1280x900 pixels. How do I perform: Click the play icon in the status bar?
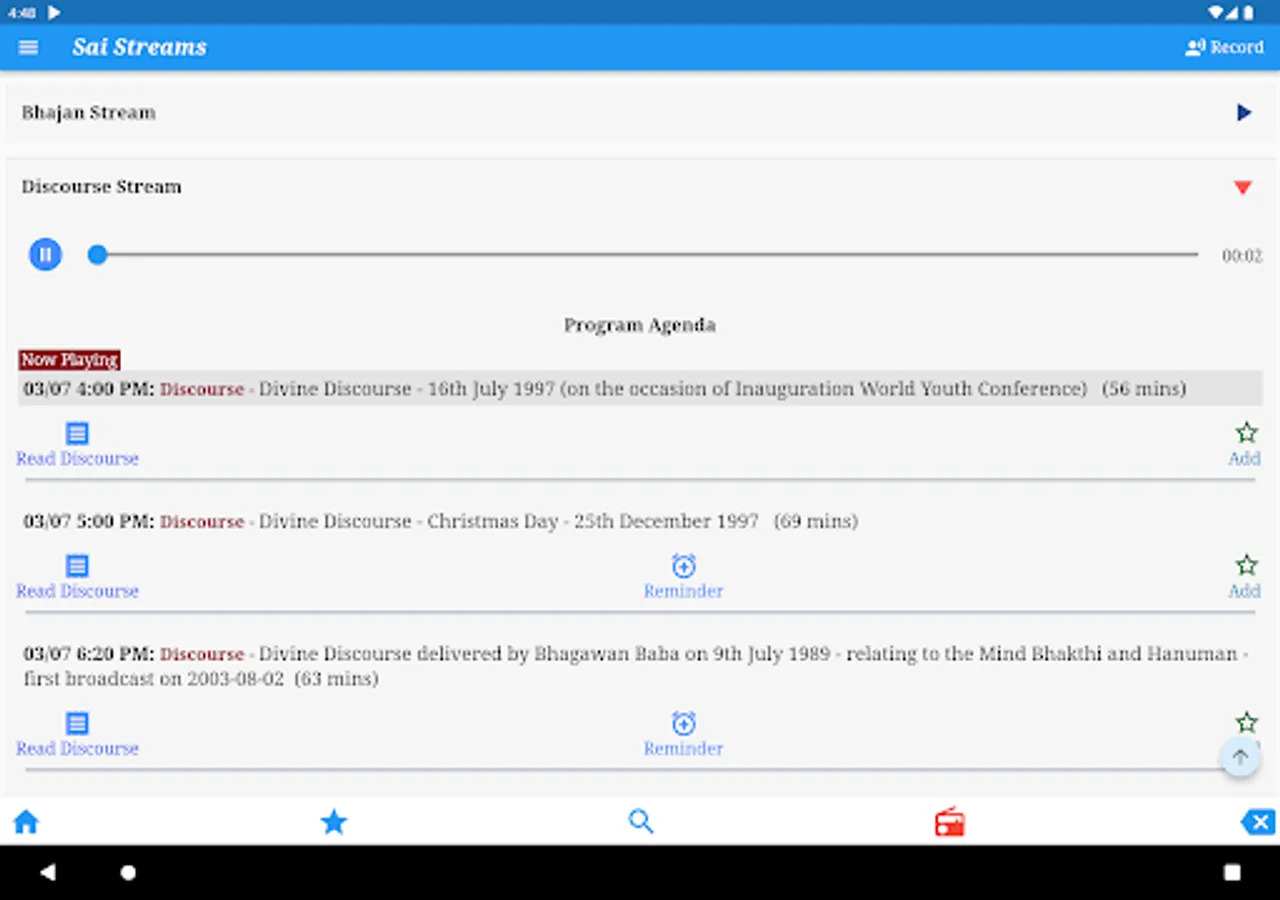54,12
